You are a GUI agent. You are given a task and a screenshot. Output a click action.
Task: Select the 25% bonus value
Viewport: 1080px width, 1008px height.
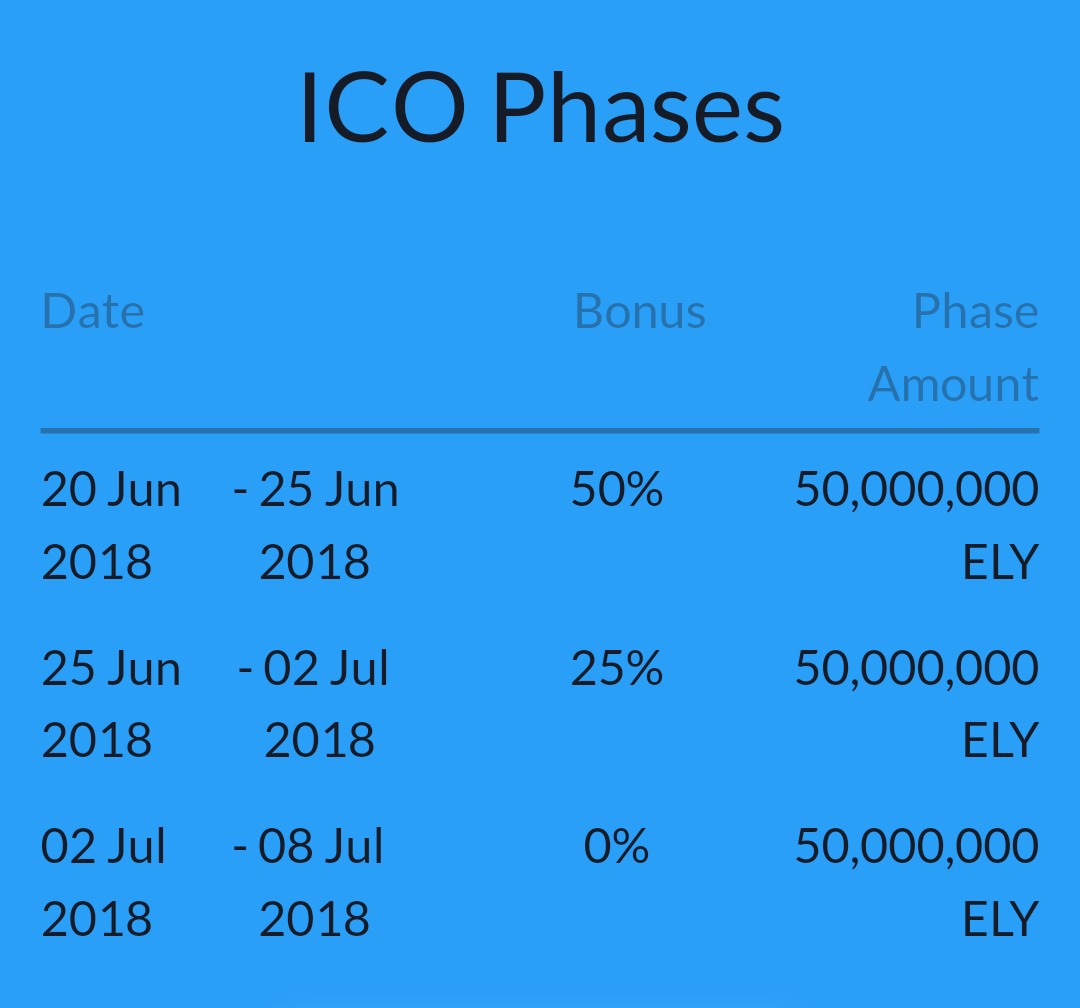pyautogui.click(x=617, y=668)
